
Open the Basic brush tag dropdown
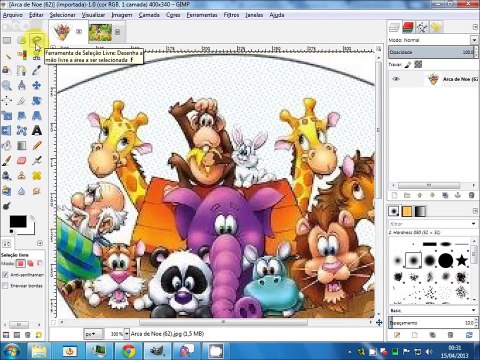coord(474,310)
